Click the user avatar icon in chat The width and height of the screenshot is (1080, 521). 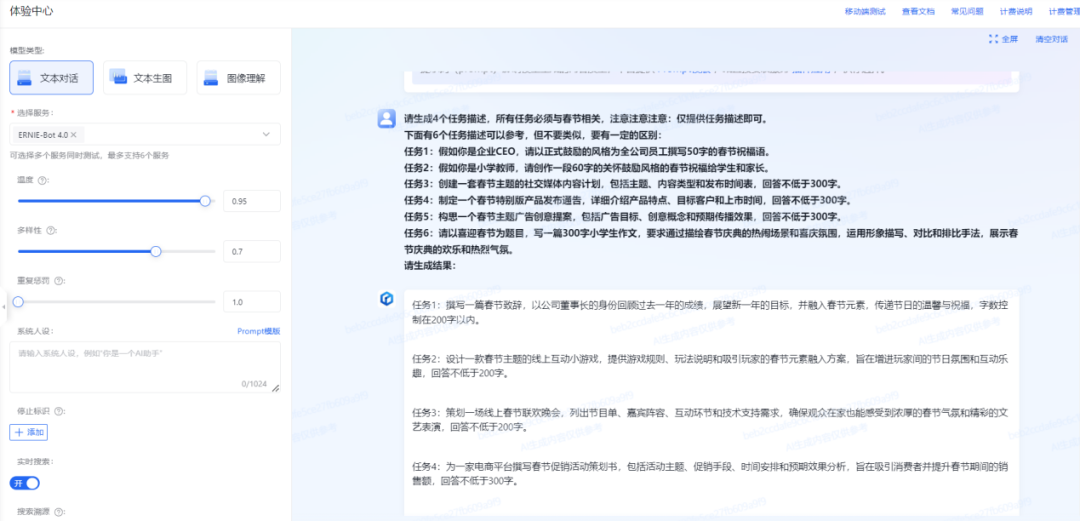386,119
